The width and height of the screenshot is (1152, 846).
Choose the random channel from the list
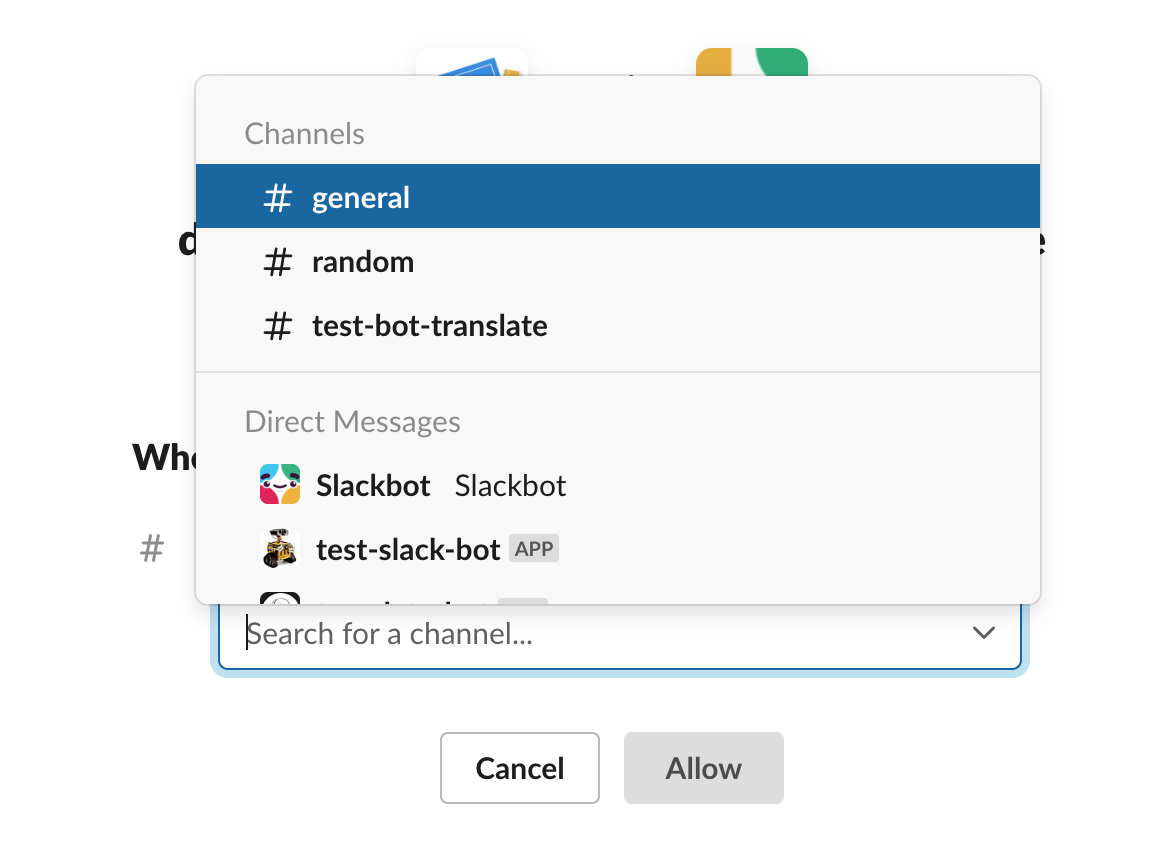pos(618,261)
